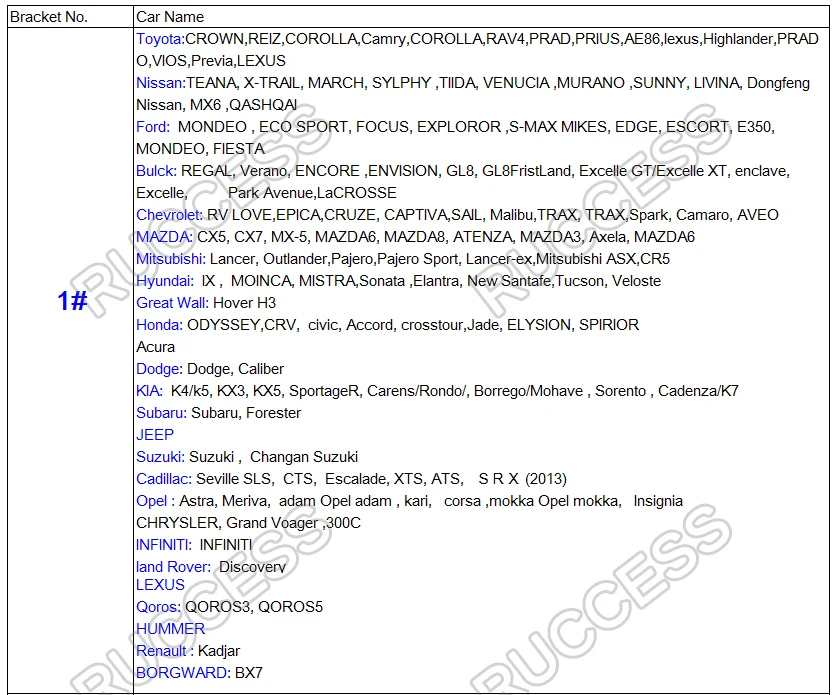Click 'Dongfeng' in the Nissan row
Viewport: 834px width, 695px height.
778,83
